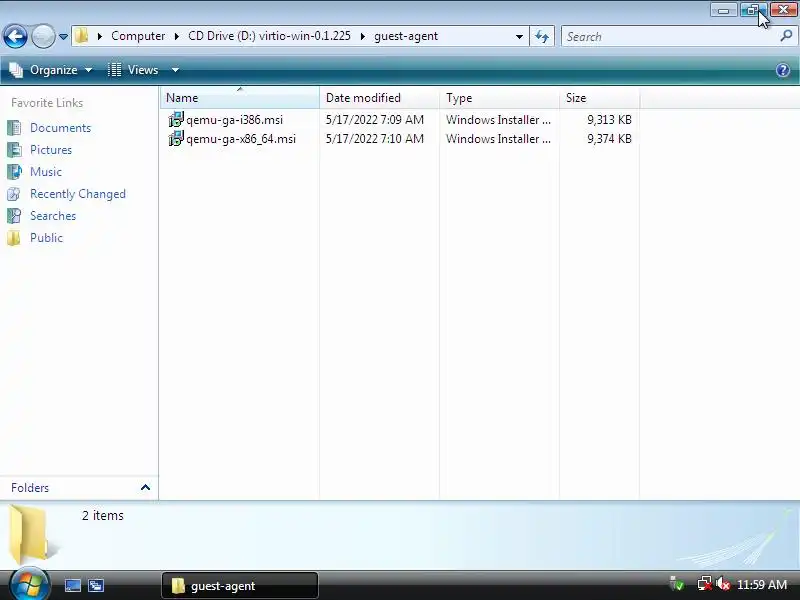Click the Views button
Image resolution: width=800 pixels, height=600 pixels.
pyautogui.click(x=134, y=70)
